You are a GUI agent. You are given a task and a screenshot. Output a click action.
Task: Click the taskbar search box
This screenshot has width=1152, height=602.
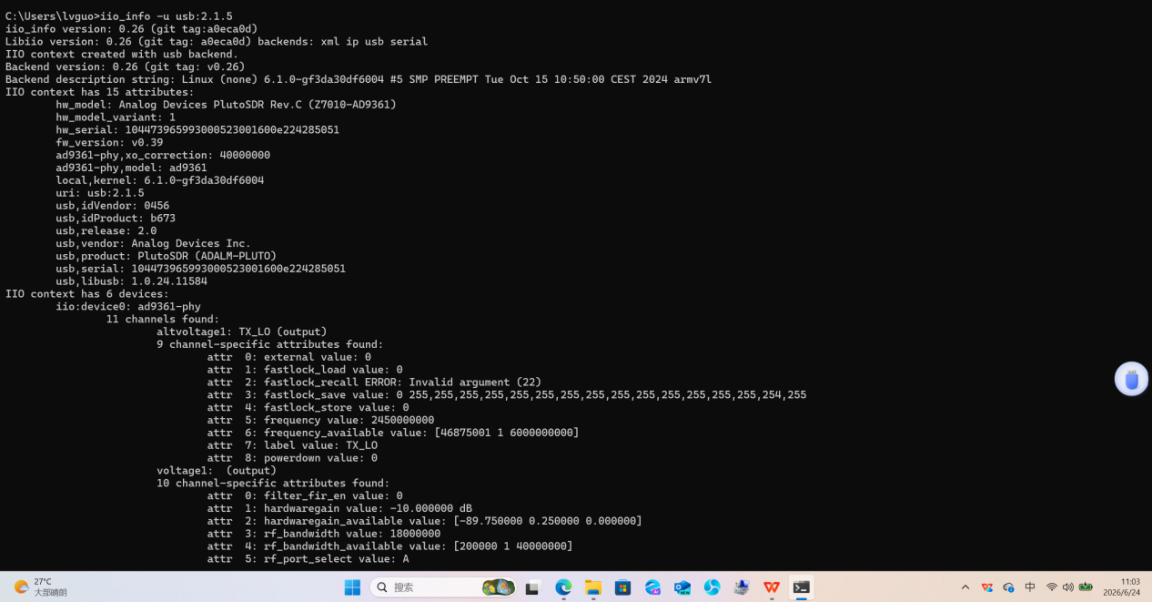tap(443, 587)
